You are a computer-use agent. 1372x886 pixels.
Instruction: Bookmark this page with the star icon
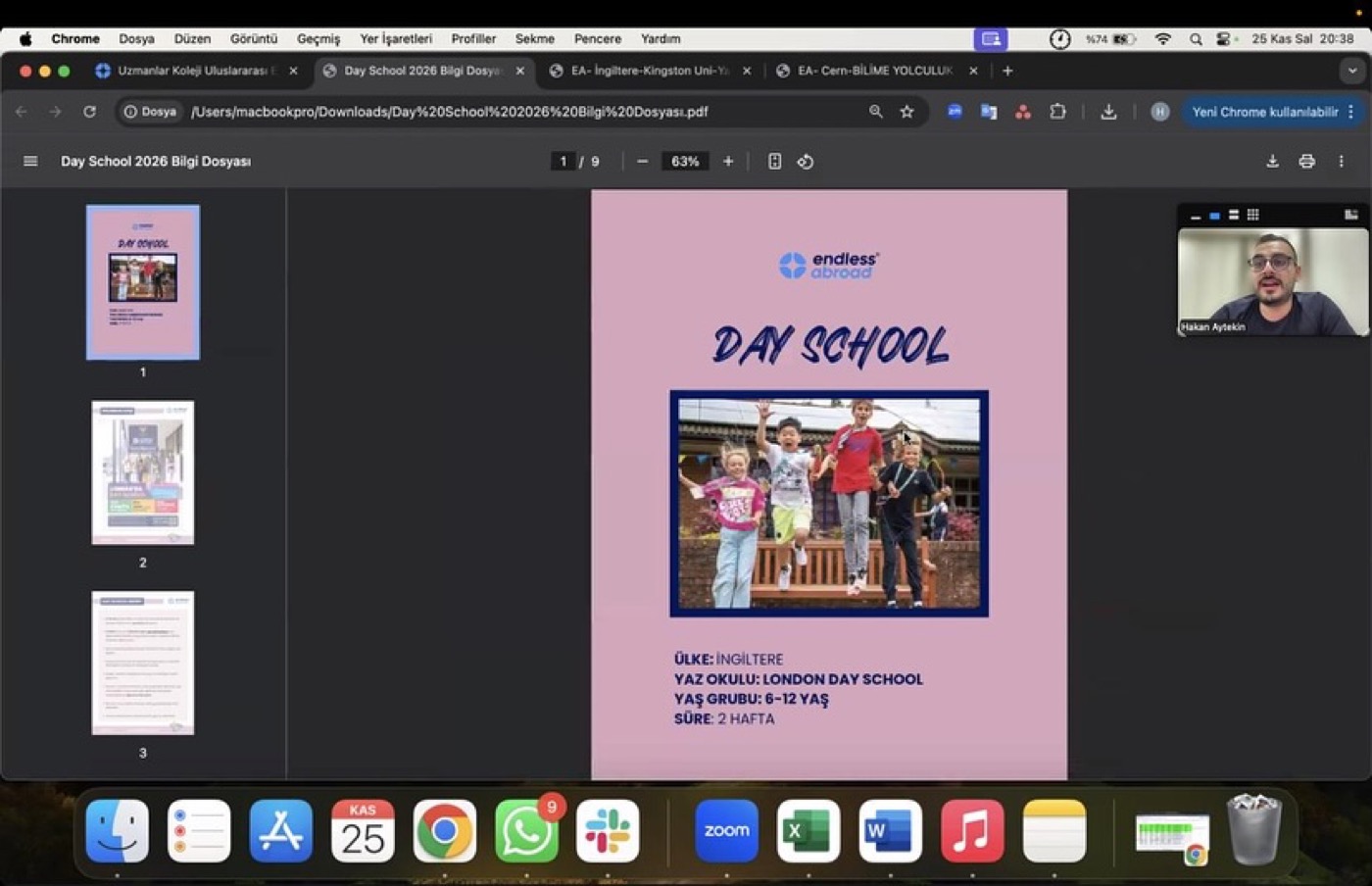pyautogui.click(x=906, y=112)
